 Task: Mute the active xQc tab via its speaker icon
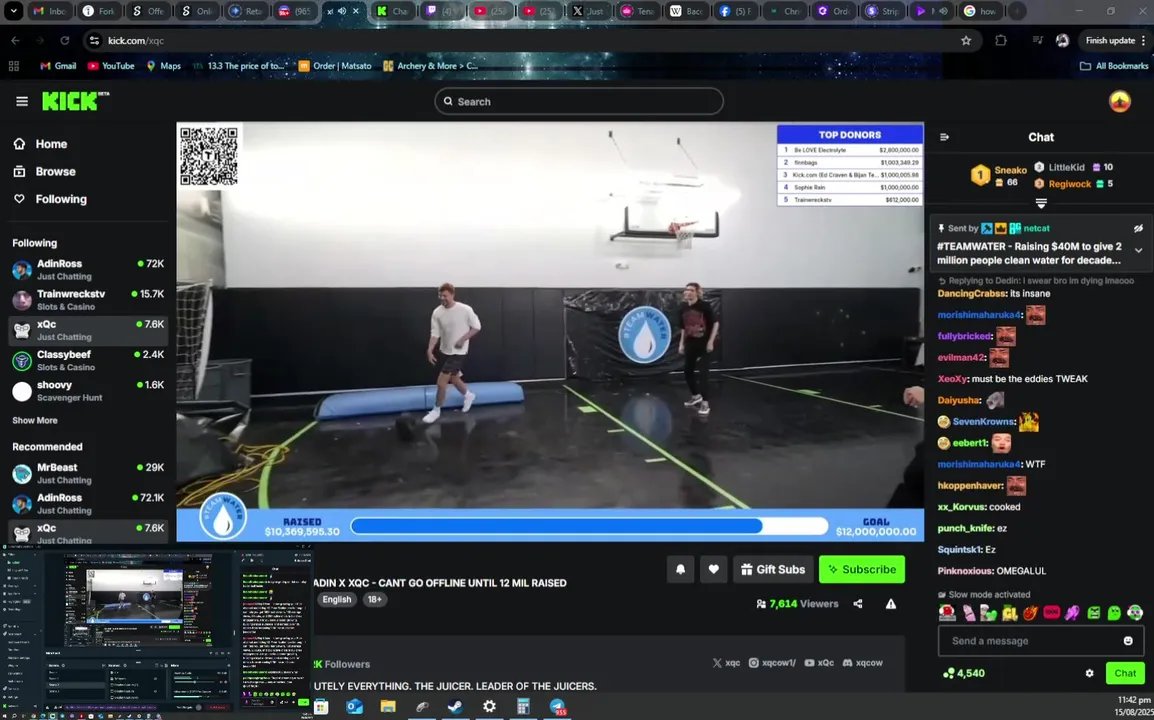[x=342, y=11]
